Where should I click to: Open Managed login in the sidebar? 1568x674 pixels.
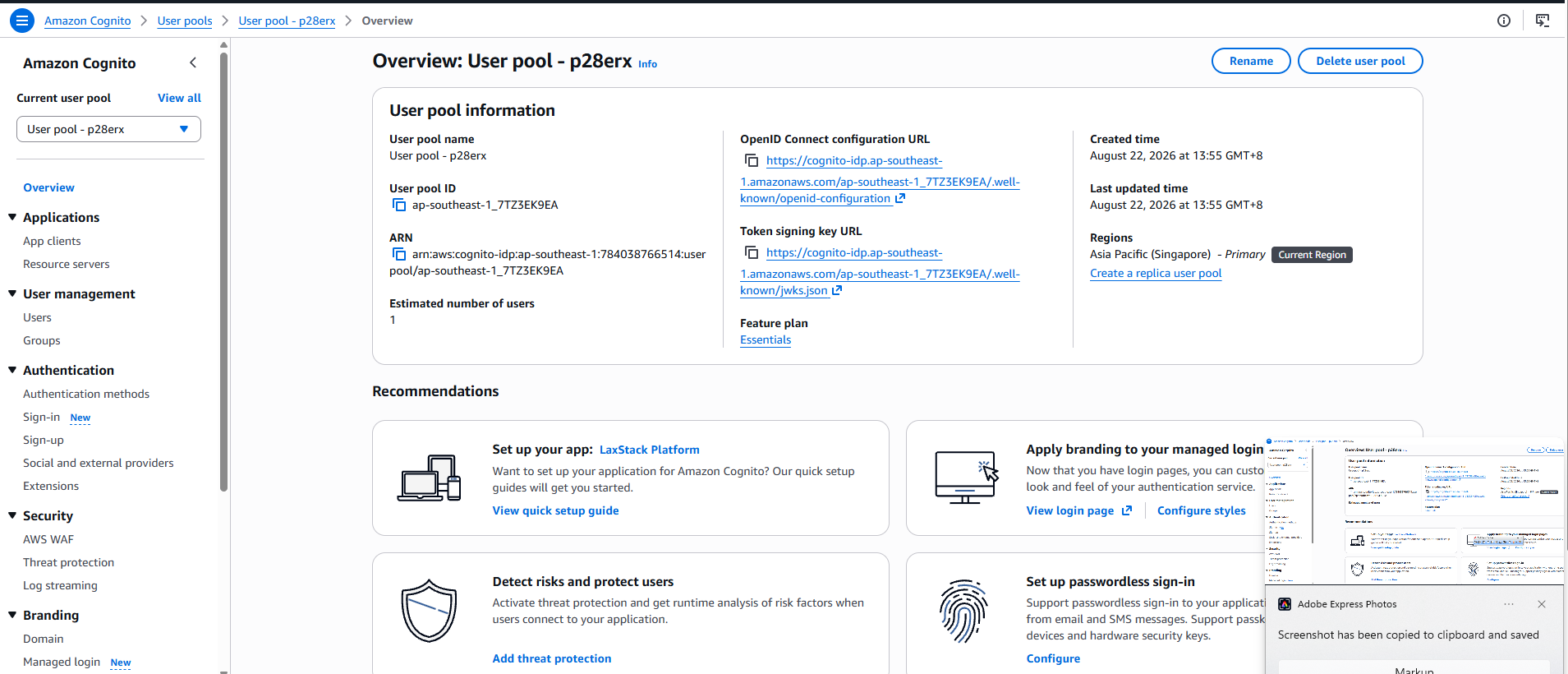tap(62, 662)
